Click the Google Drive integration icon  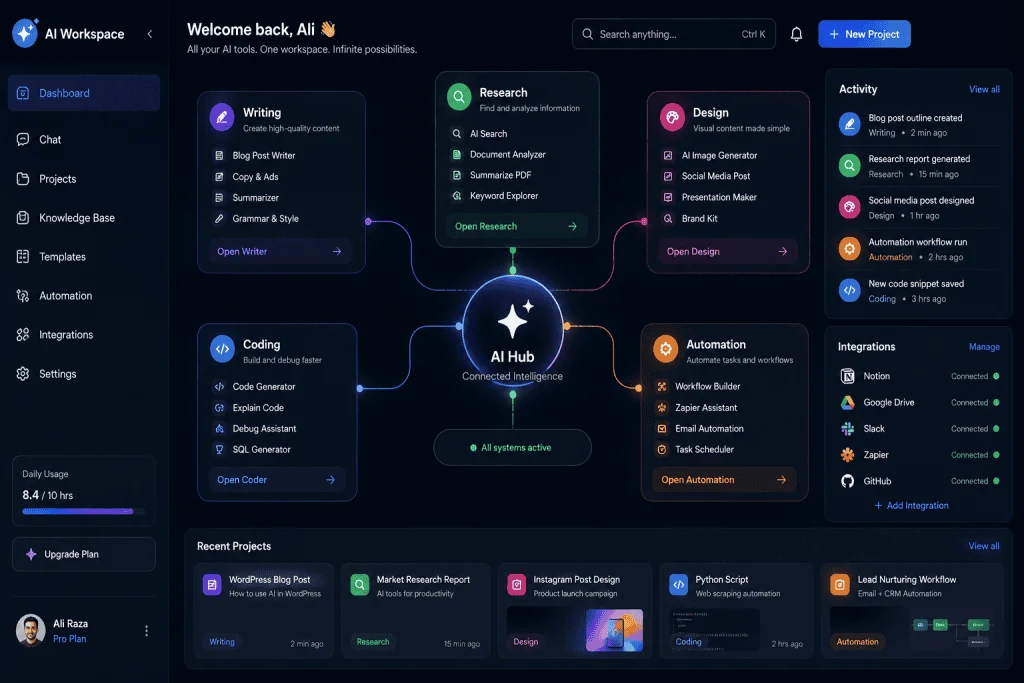(847, 402)
